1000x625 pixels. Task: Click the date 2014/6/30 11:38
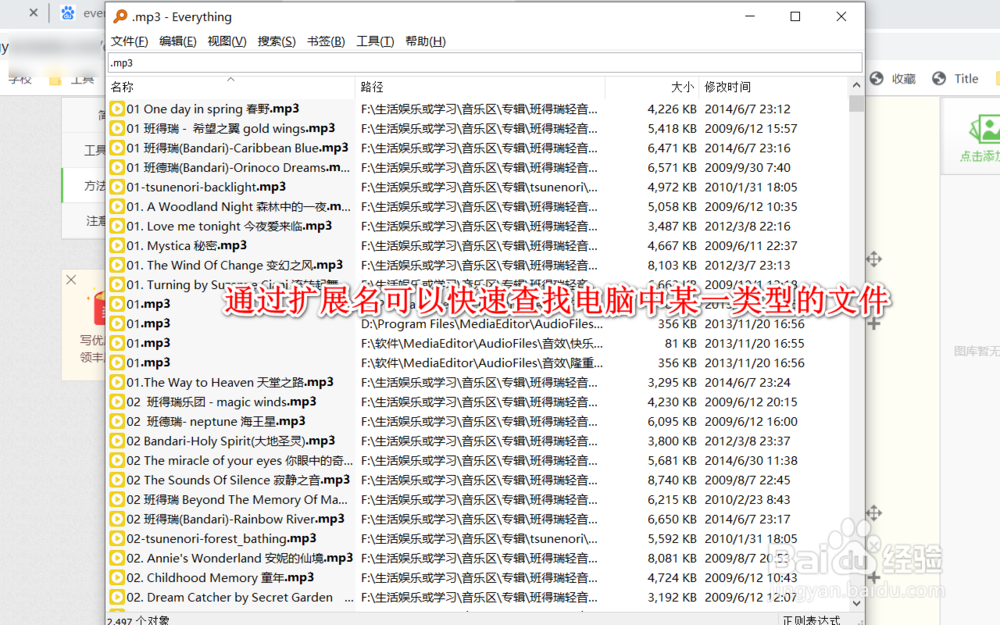751,460
